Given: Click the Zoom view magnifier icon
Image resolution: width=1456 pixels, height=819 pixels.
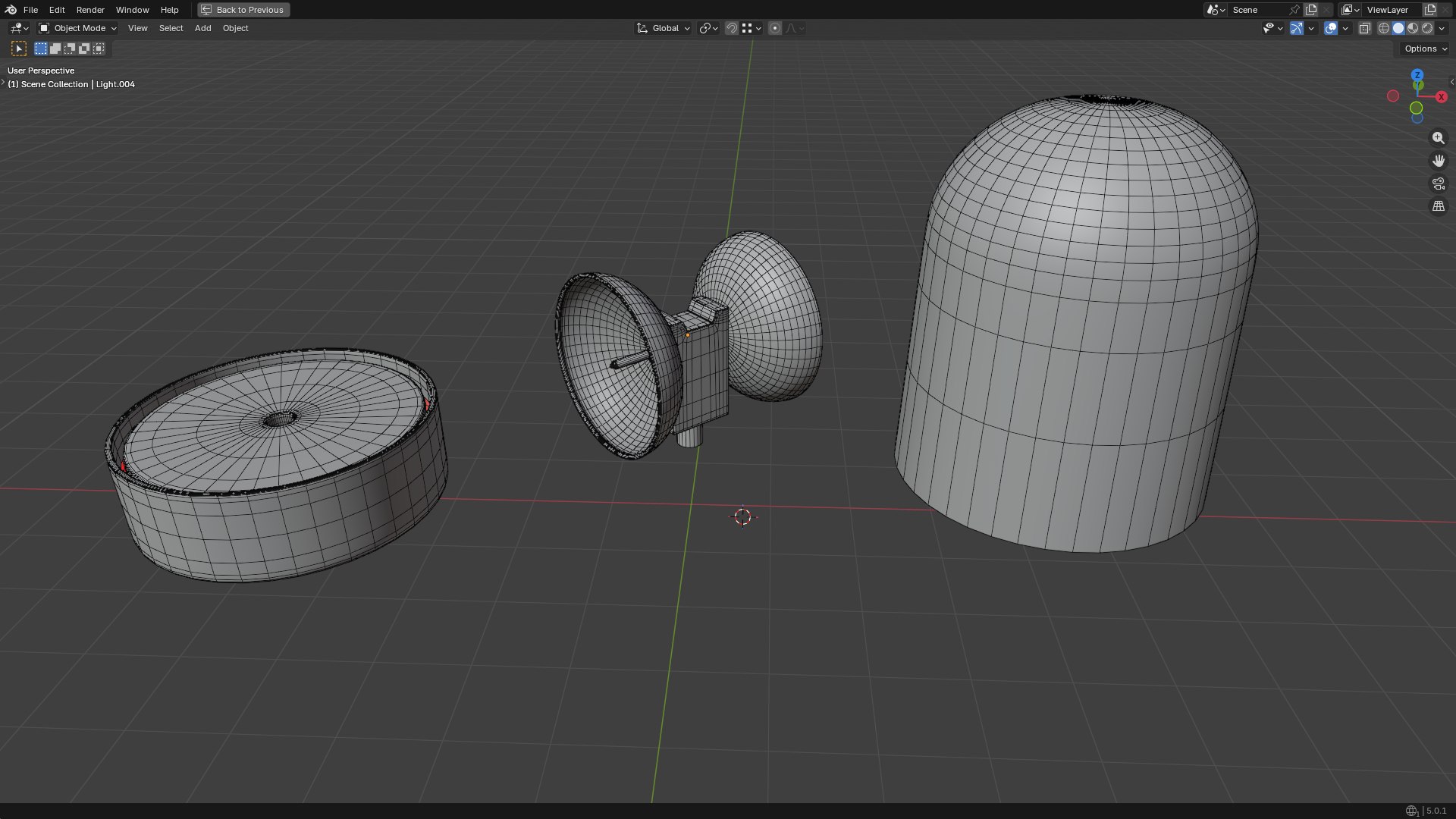Looking at the screenshot, I should tap(1438, 138).
